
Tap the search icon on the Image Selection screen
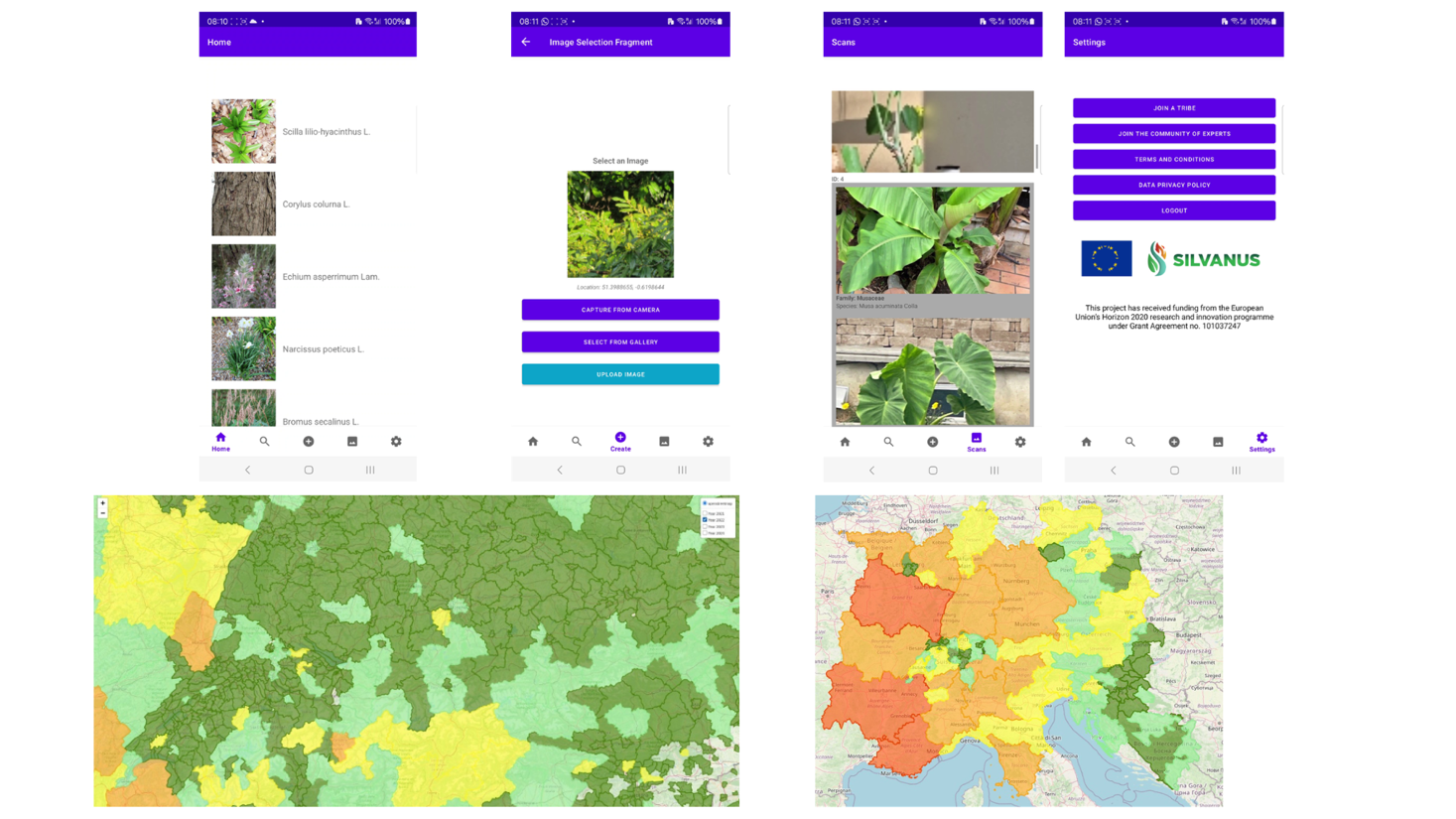(x=577, y=442)
